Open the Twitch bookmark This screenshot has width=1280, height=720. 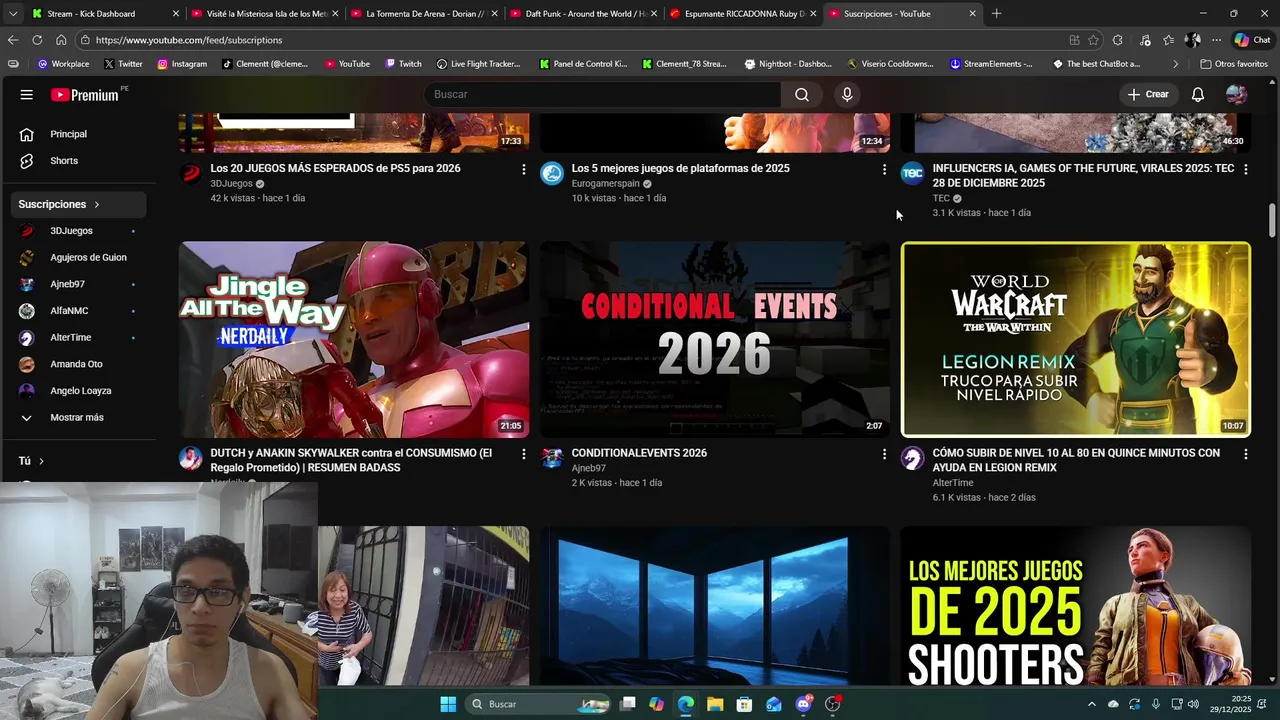(404, 64)
